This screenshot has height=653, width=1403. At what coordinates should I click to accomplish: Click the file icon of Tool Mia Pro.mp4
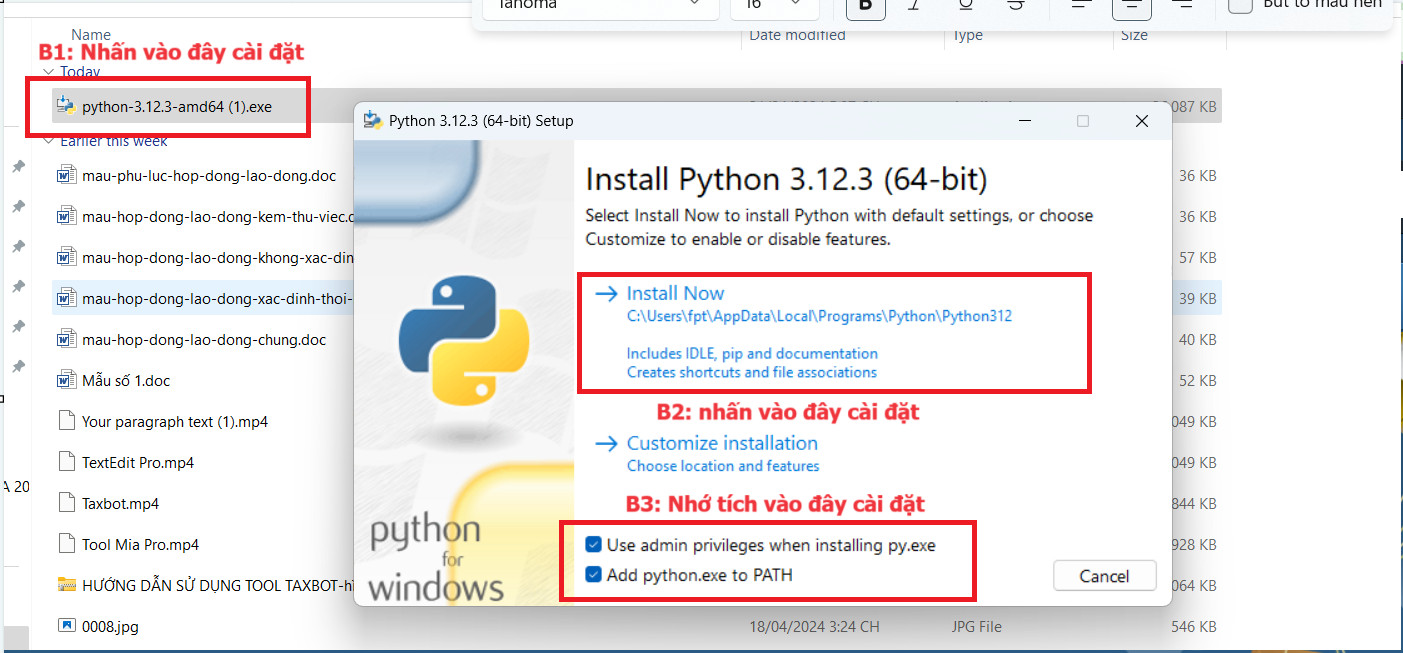(67, 544)
